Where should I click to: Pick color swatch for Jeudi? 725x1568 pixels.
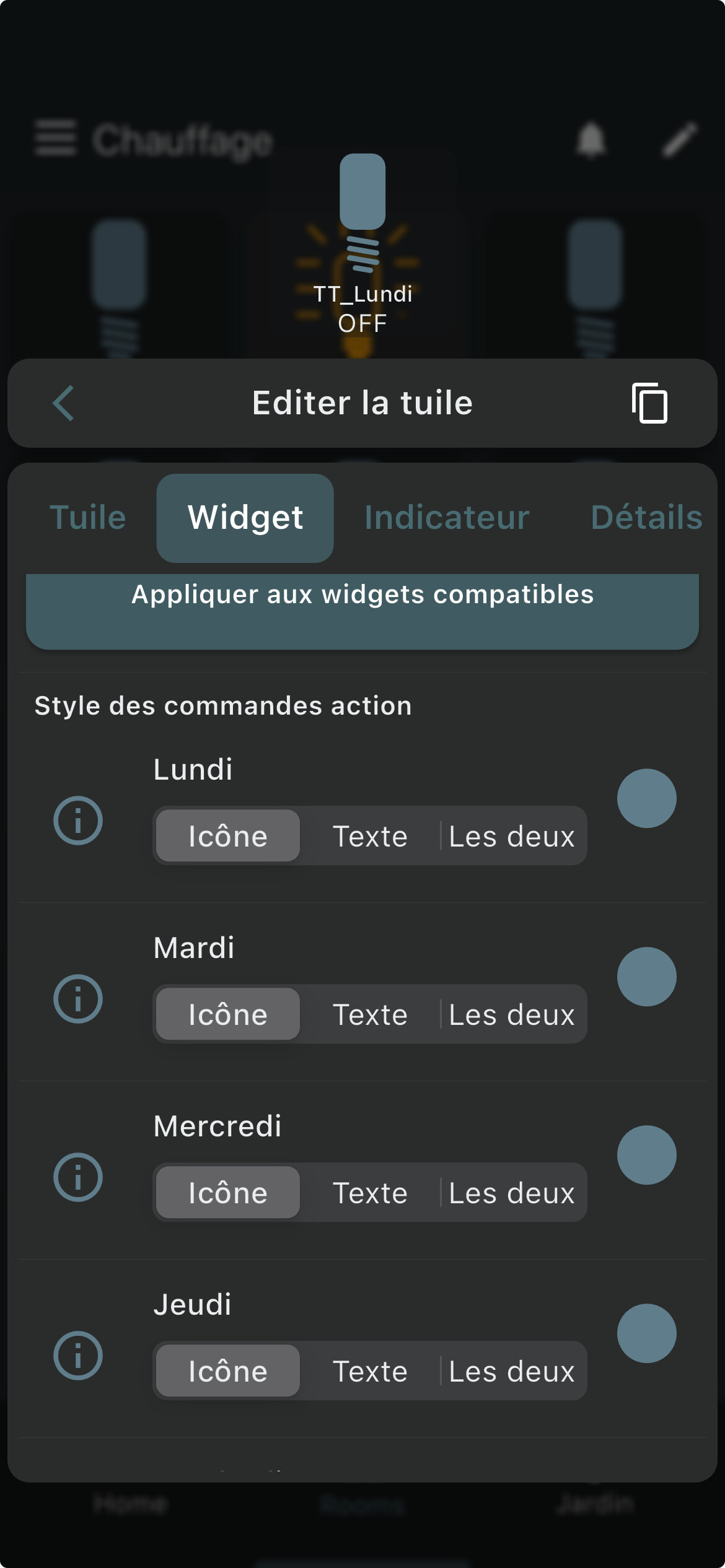coord(646,1333)
